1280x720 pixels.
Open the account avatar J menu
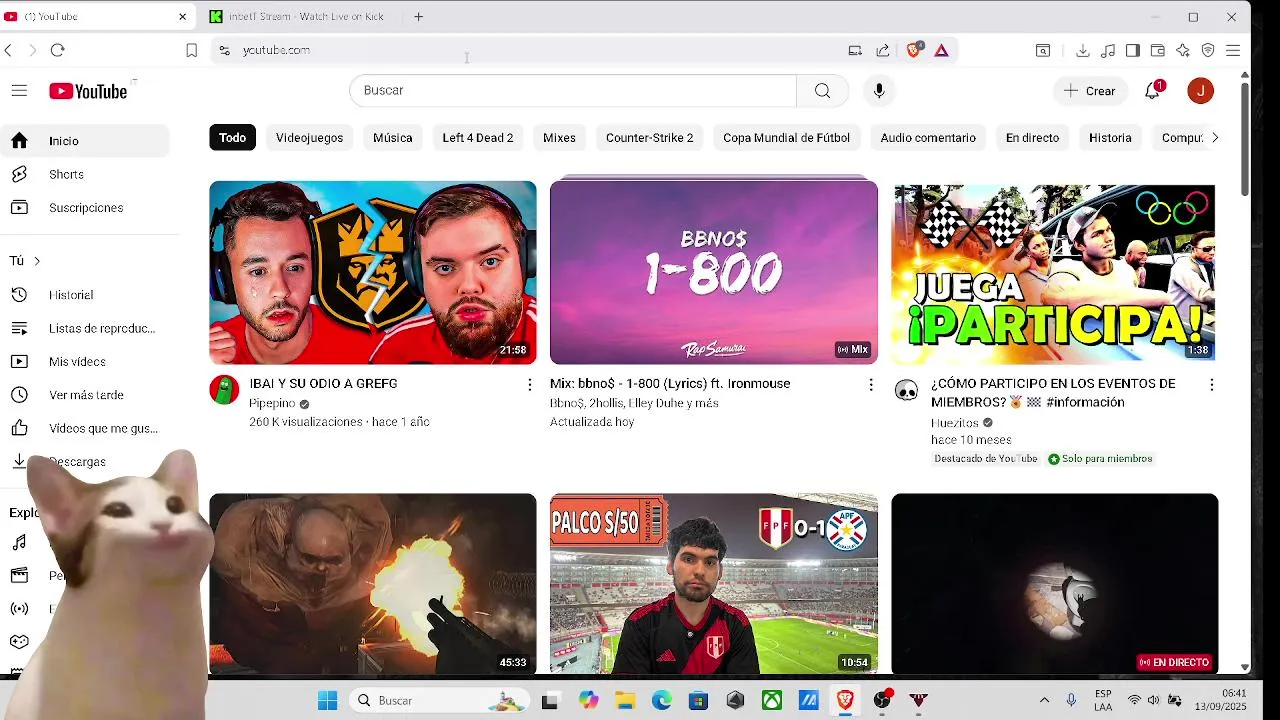(x=1200, y=91)
